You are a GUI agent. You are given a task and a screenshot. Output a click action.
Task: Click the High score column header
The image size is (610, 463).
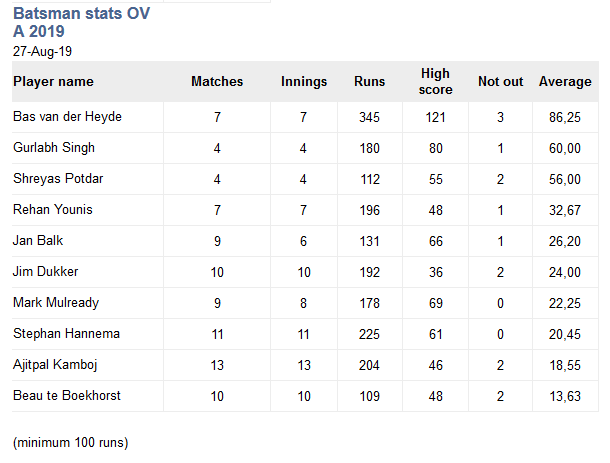435,81
